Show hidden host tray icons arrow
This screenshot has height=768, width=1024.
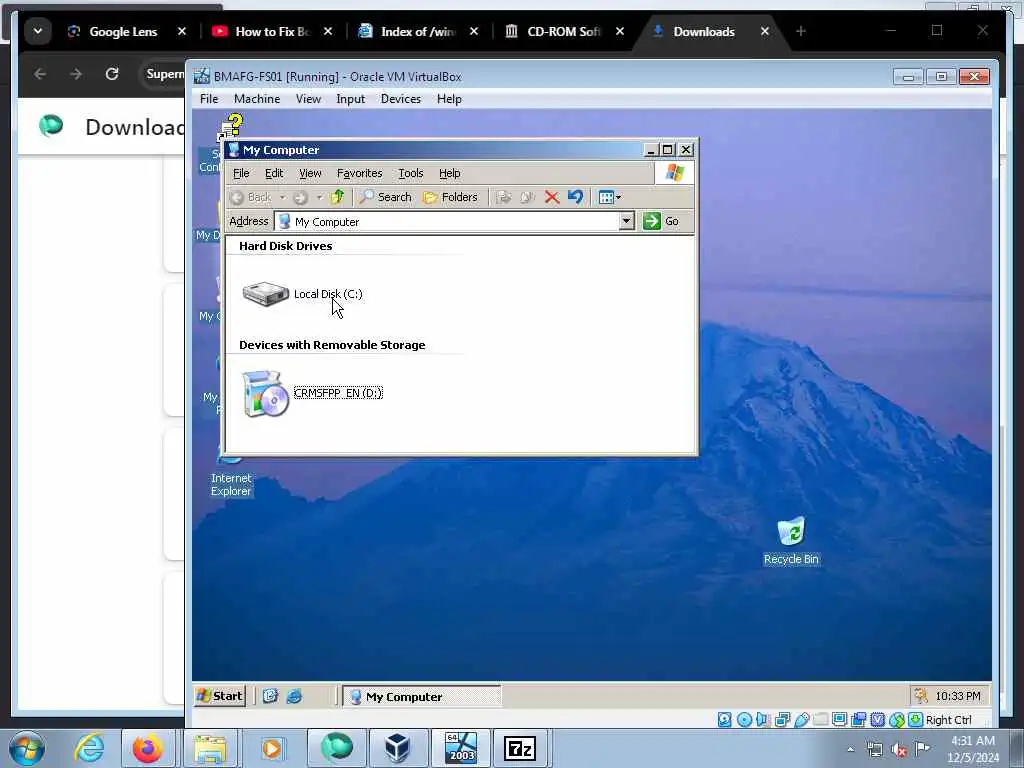[x=850, y=750]
